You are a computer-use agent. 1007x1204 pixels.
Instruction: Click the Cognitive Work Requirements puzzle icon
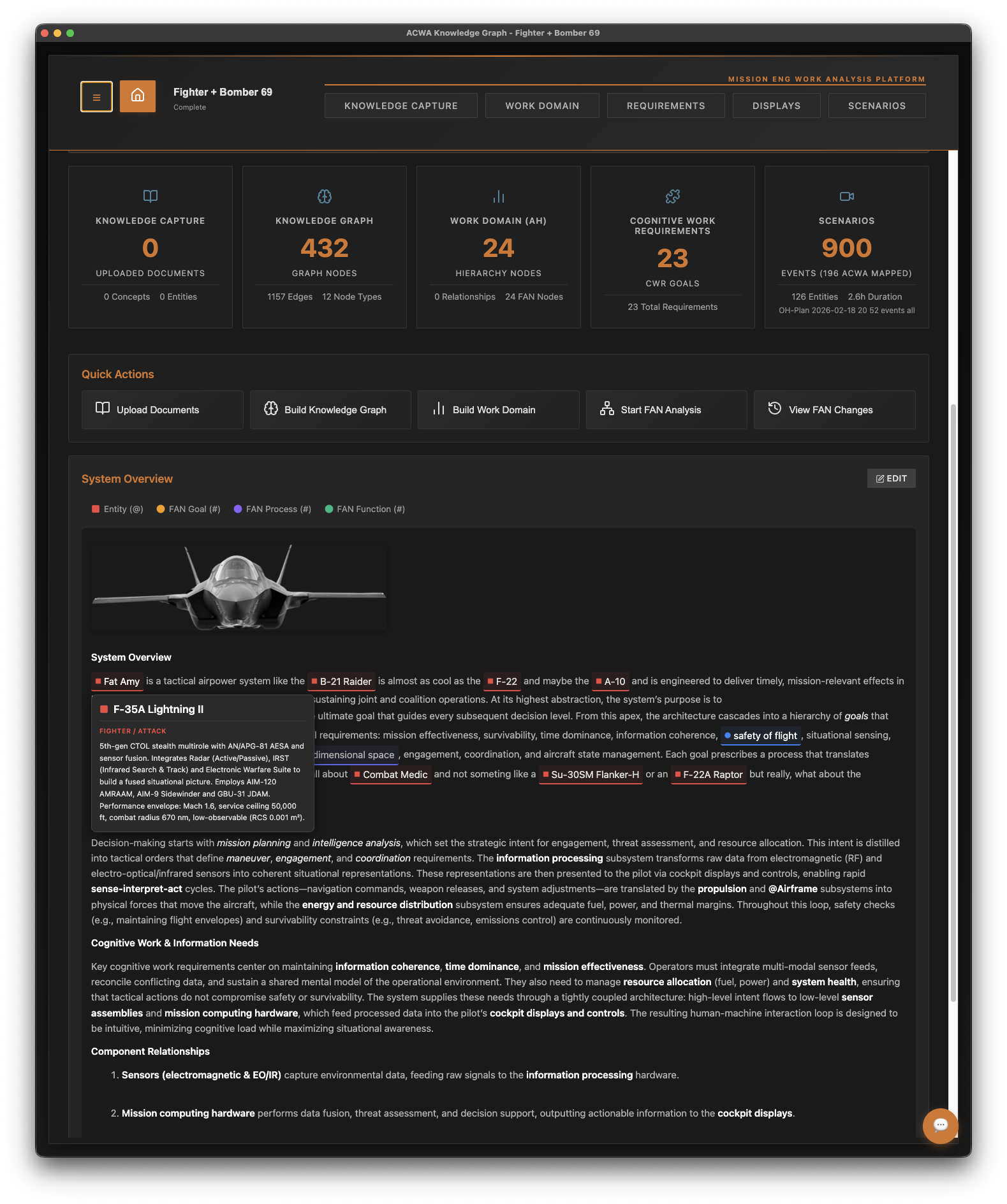tap(673, 196)
